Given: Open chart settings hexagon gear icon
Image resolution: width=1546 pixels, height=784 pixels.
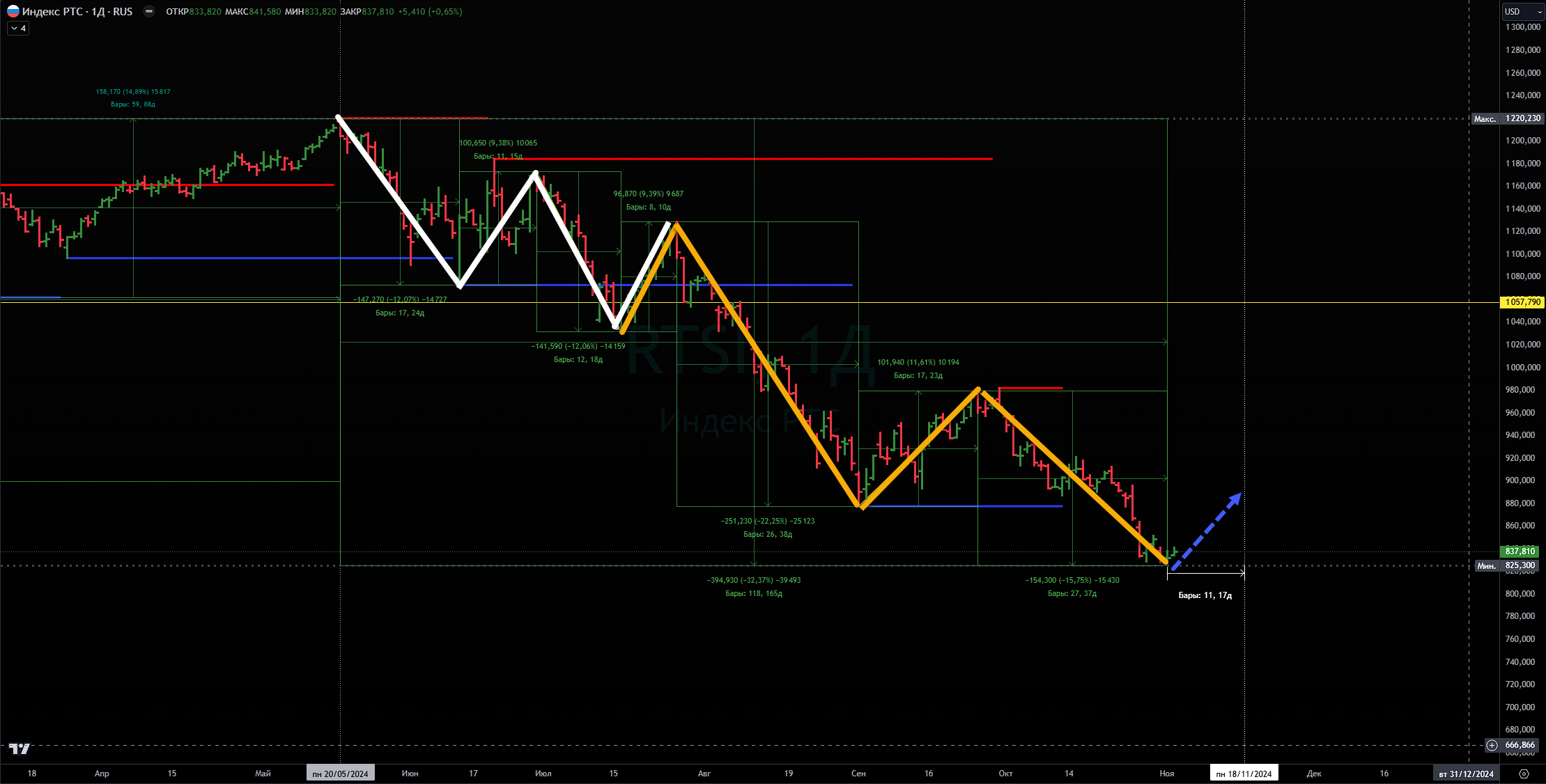Looking at the screenshot, I should (x=1524, y=774).
